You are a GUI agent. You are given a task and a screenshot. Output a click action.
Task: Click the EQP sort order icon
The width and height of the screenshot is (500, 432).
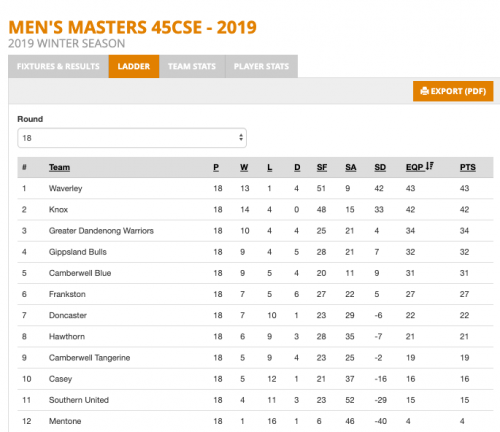click(x=430, y=166)
